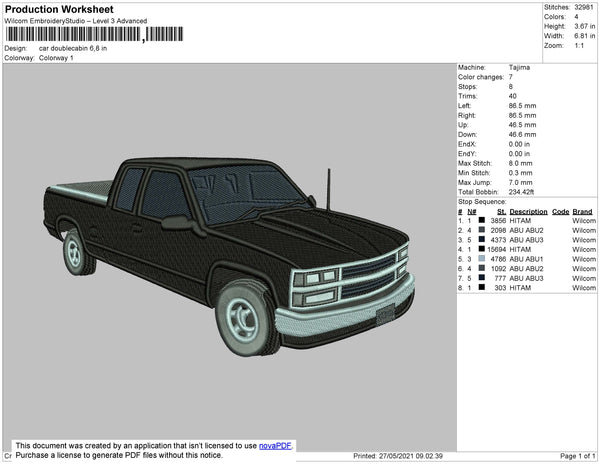Click the Width value 6.81 in
The image size is (600, 464).
click(x=585, y=36)
